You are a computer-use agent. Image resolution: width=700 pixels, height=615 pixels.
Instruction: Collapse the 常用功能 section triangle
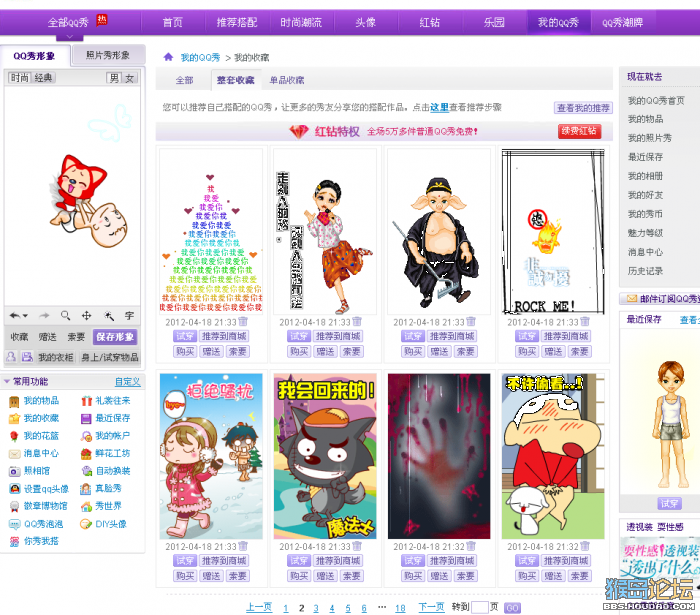click(x=6, y=381)
